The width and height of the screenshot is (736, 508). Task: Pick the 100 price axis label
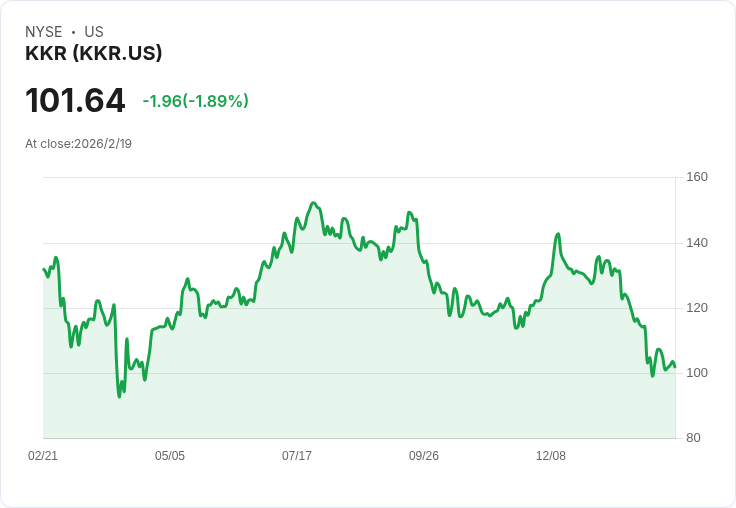click(697, 373)
